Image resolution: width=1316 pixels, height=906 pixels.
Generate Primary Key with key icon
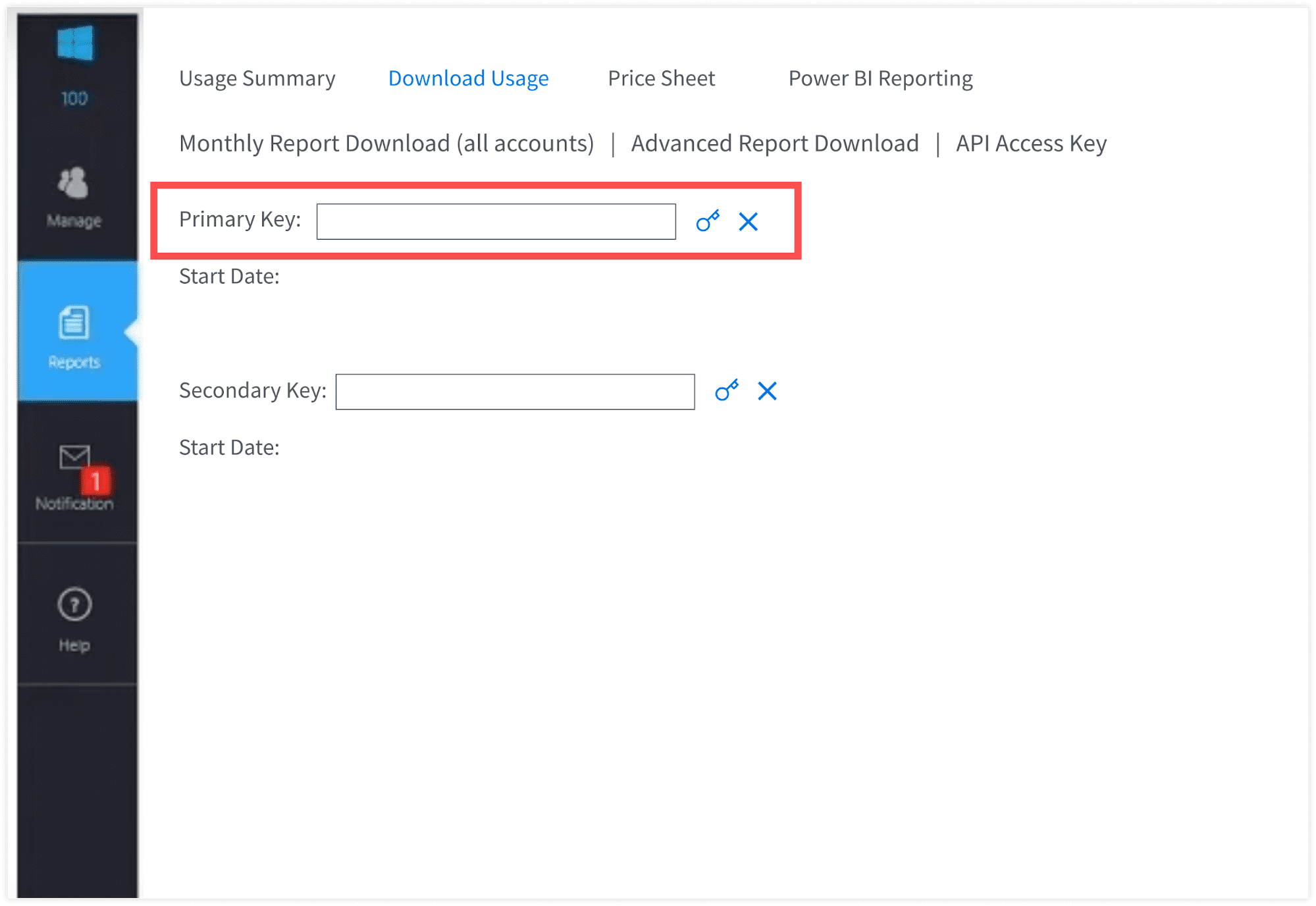coord(708,221)
